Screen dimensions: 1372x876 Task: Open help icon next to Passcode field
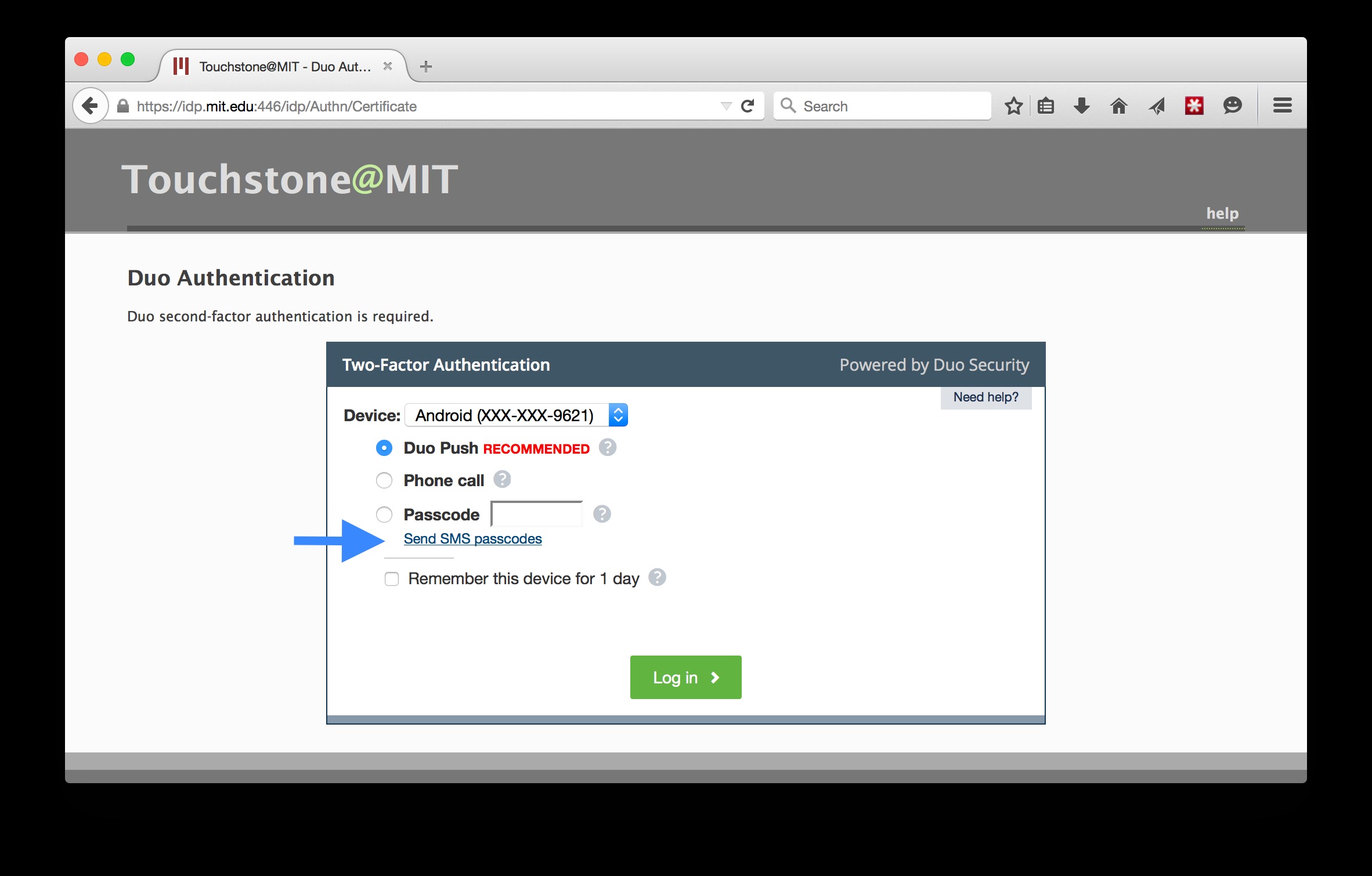(602, 514)
